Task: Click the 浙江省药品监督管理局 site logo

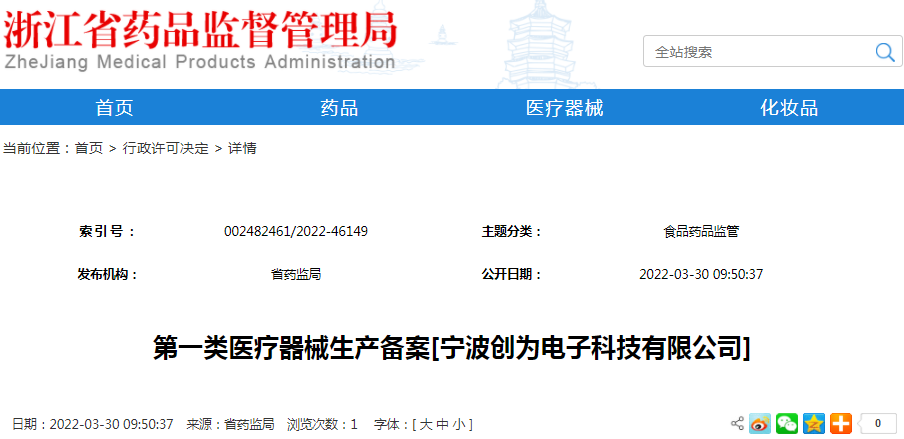Action: coord(200,40)
